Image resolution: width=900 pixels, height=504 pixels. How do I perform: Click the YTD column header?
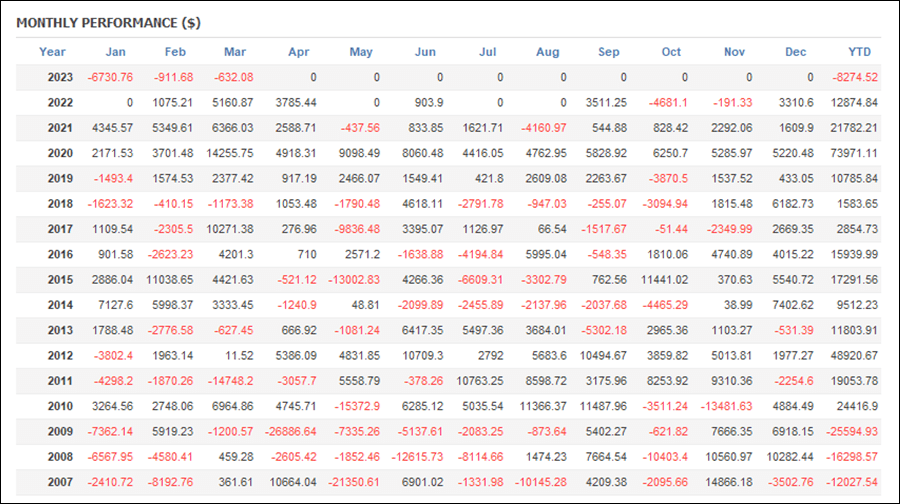(x=859, y=52)
